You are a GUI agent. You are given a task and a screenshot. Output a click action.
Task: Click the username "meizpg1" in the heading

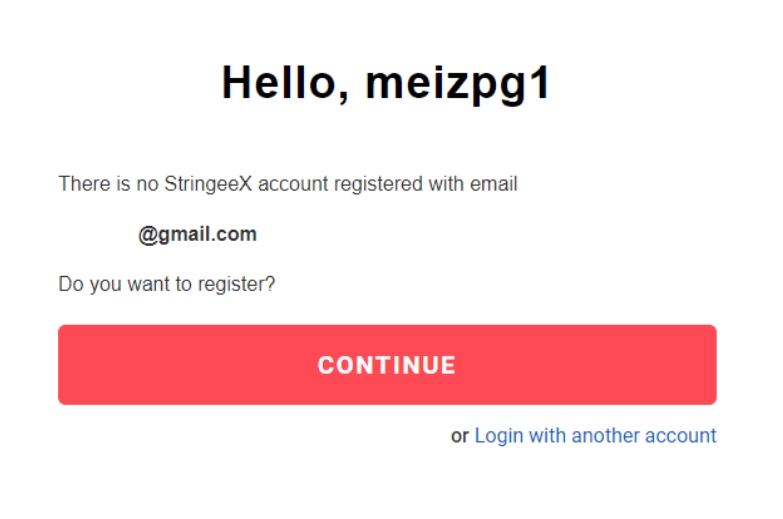pyautogui.click(x=458, y=83)
